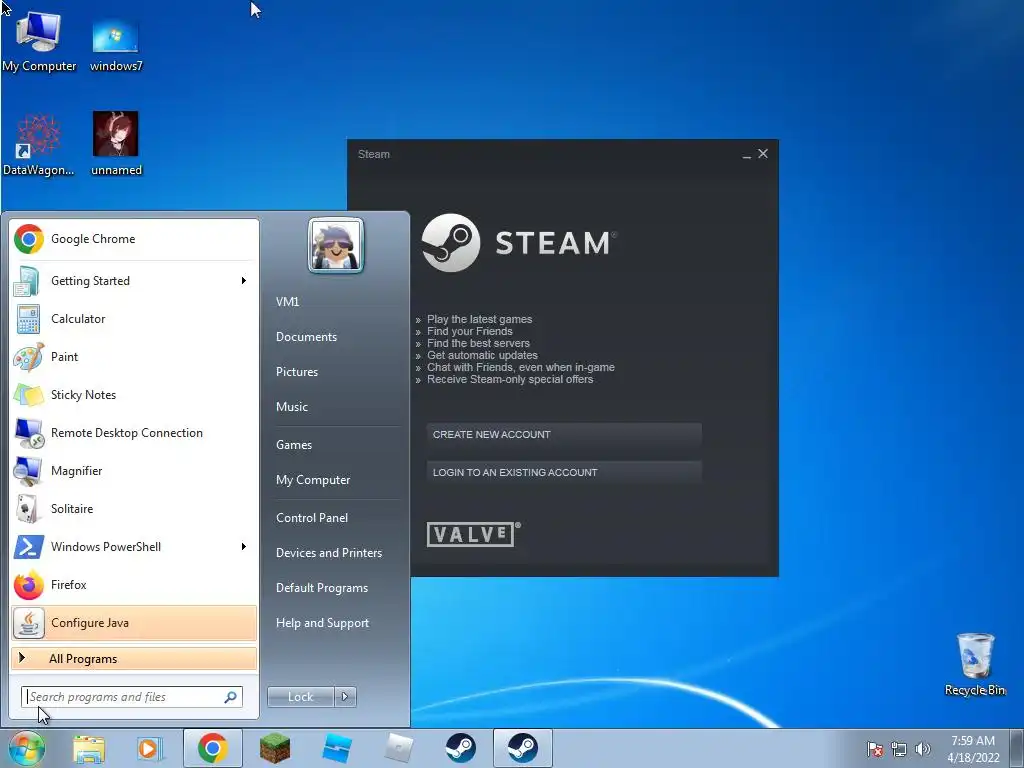Click the search magnifier icon in the Start menu
Screen dimensions: 1024x768
tap(231, 697)
